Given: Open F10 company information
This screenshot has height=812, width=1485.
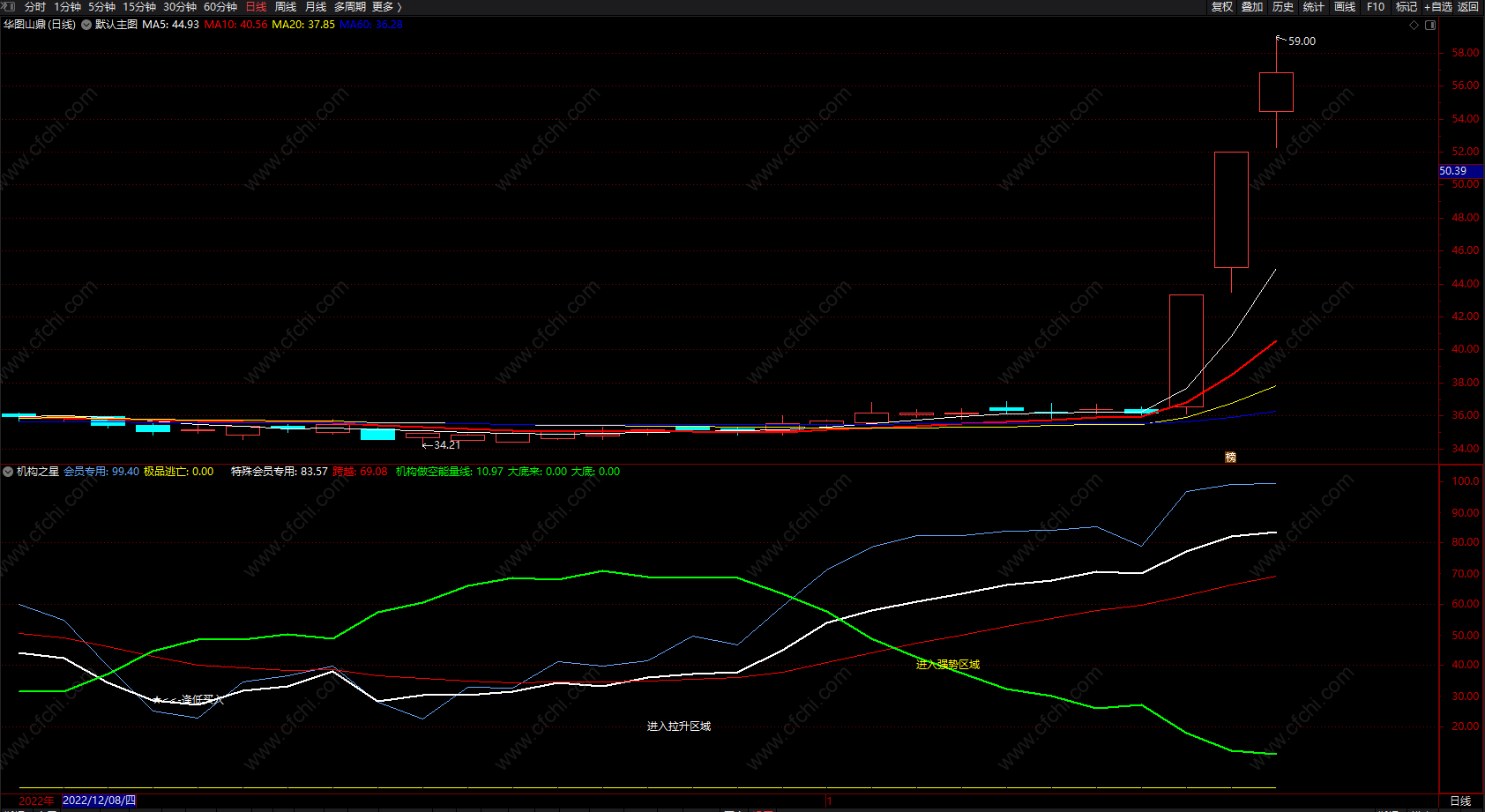Looking at the screenshot, I should point(1376,7).
